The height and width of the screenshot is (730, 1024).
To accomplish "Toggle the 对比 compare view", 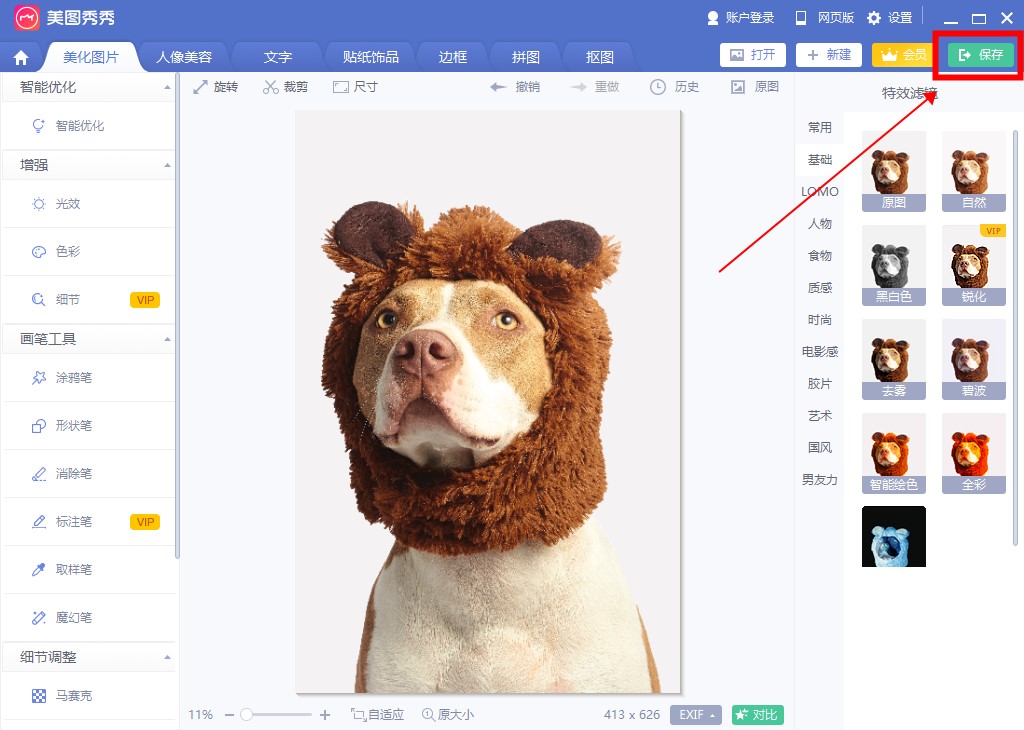I will (757, 715).
